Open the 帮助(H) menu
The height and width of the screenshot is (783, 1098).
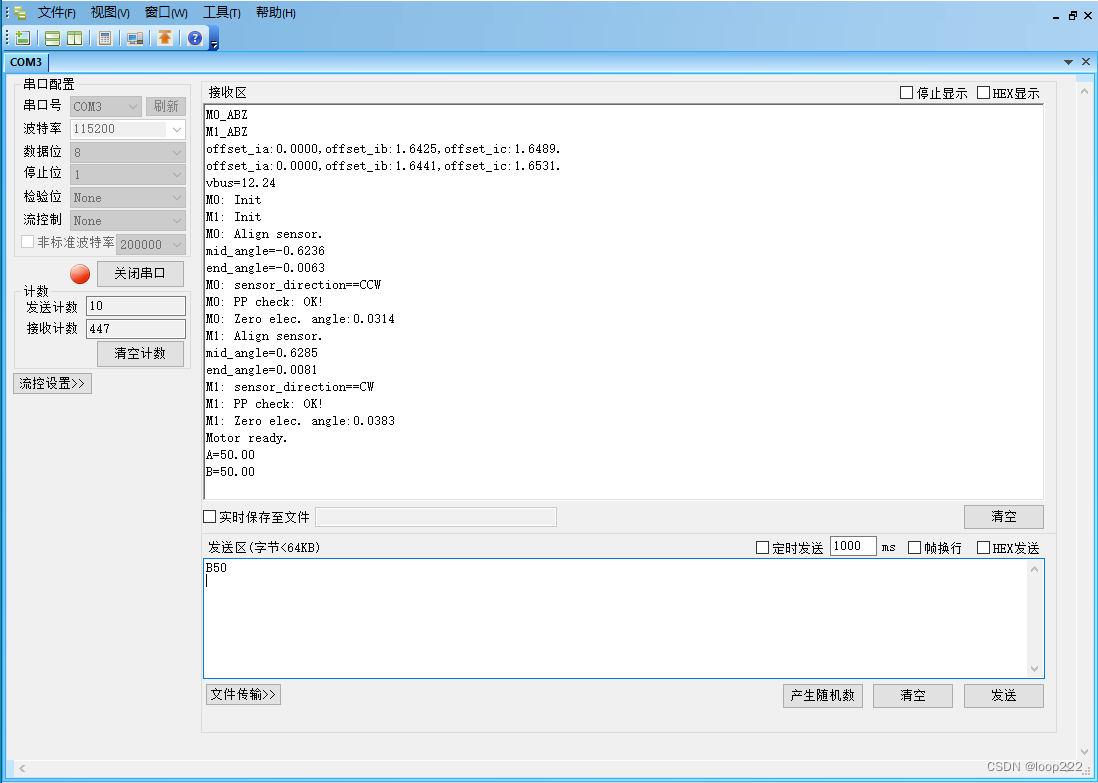point(275,13)
